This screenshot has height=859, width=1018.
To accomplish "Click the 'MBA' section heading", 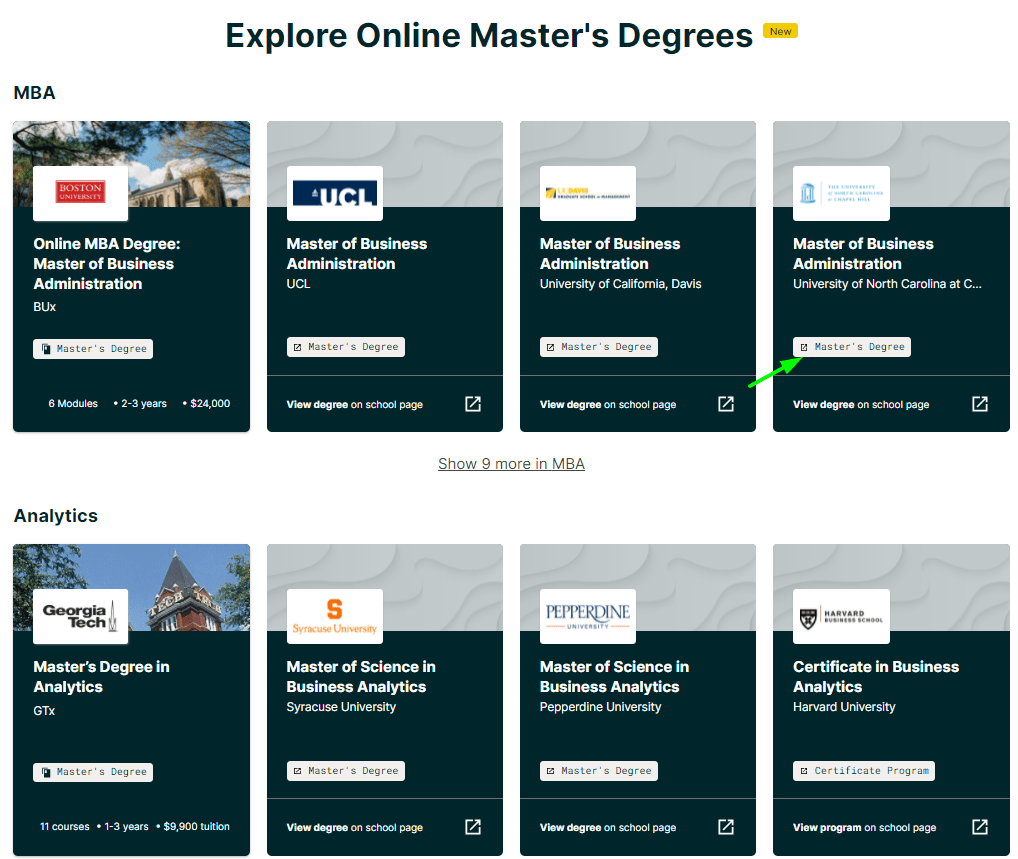I will click(34, 93).
